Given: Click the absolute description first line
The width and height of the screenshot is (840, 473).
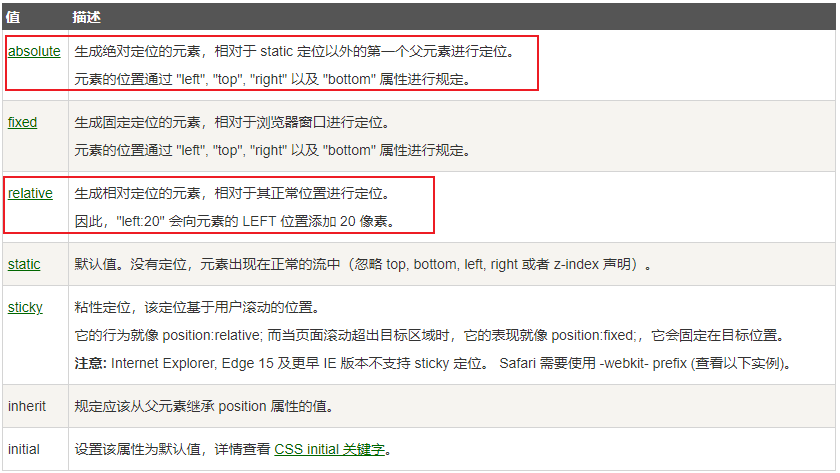Looking at the screenshot, I should 295,51.
